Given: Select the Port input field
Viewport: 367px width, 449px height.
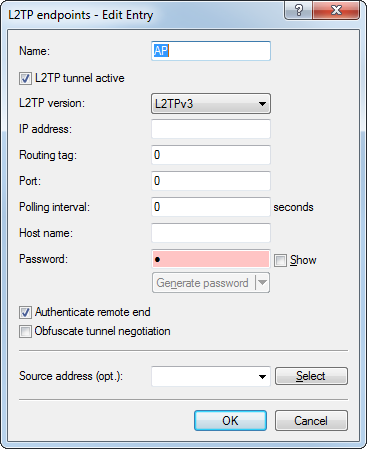Looking at the screenshot, I should (x=211, y=181).
